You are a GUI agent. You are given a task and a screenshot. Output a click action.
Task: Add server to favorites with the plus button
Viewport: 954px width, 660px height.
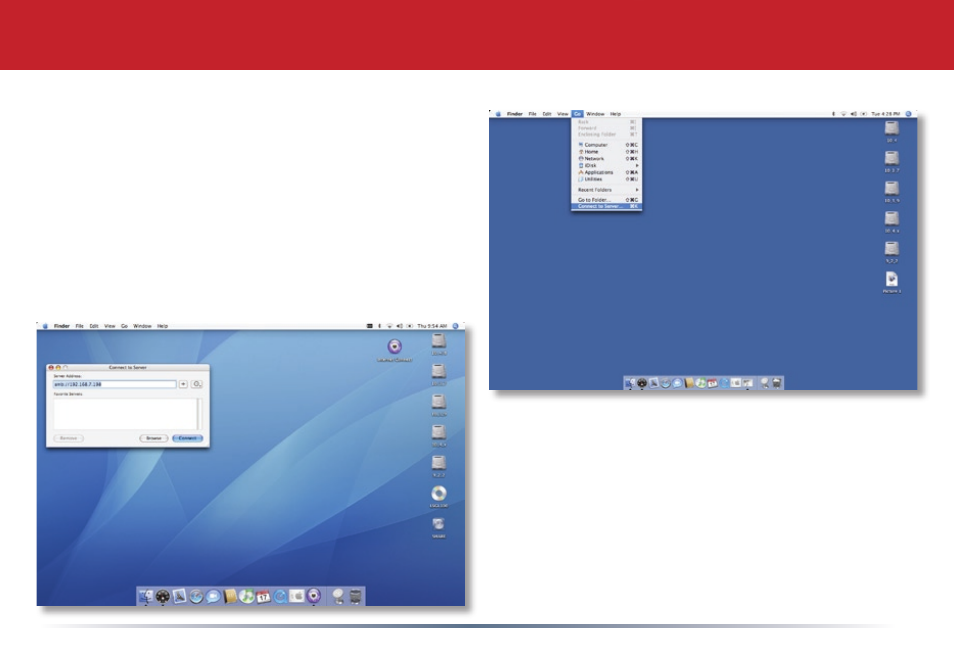tap(183, 384)
